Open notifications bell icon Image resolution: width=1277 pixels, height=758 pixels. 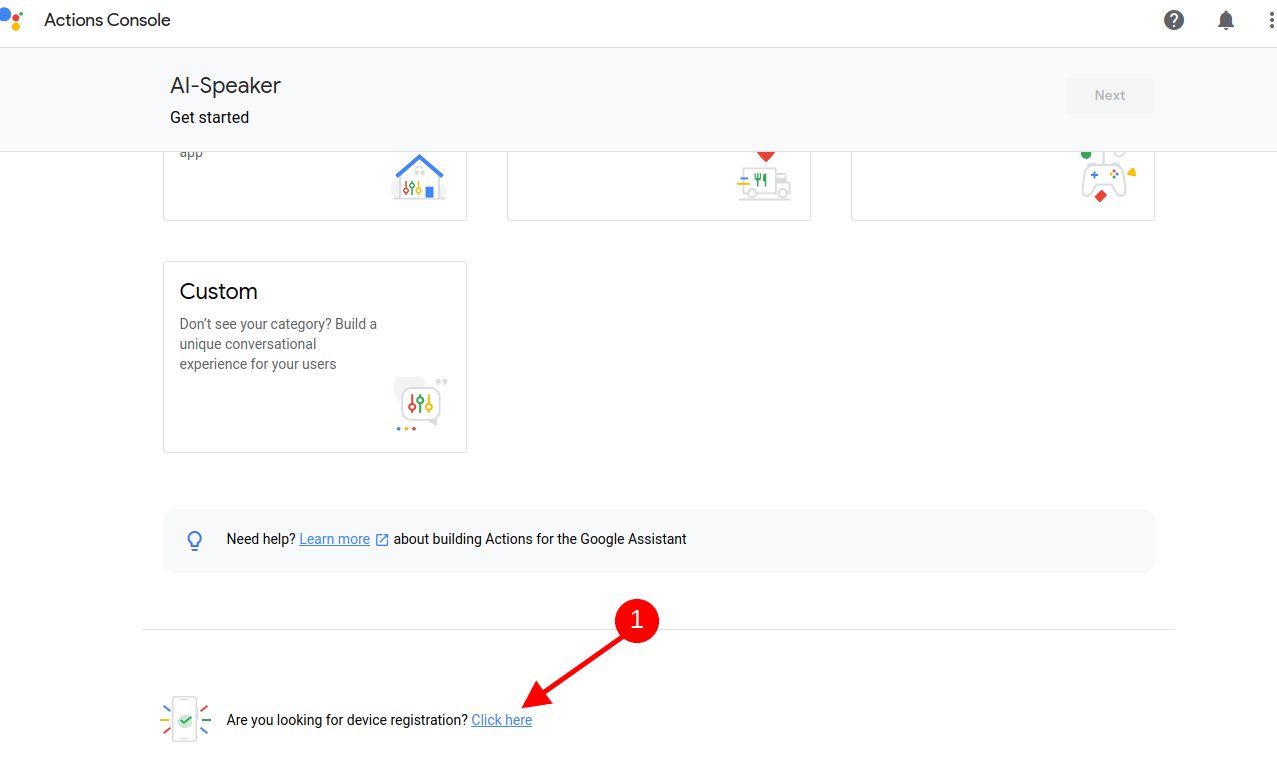(1226, 20)
